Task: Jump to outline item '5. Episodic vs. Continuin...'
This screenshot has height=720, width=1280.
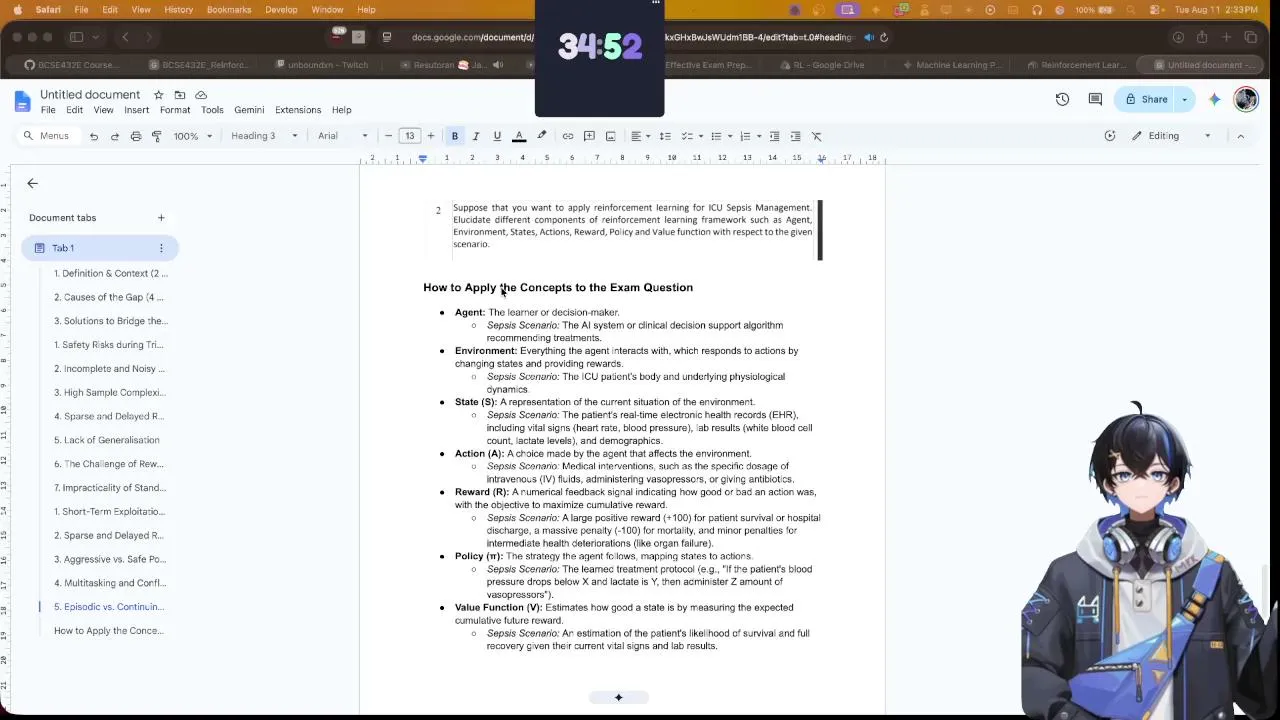Action: point(109,607)
